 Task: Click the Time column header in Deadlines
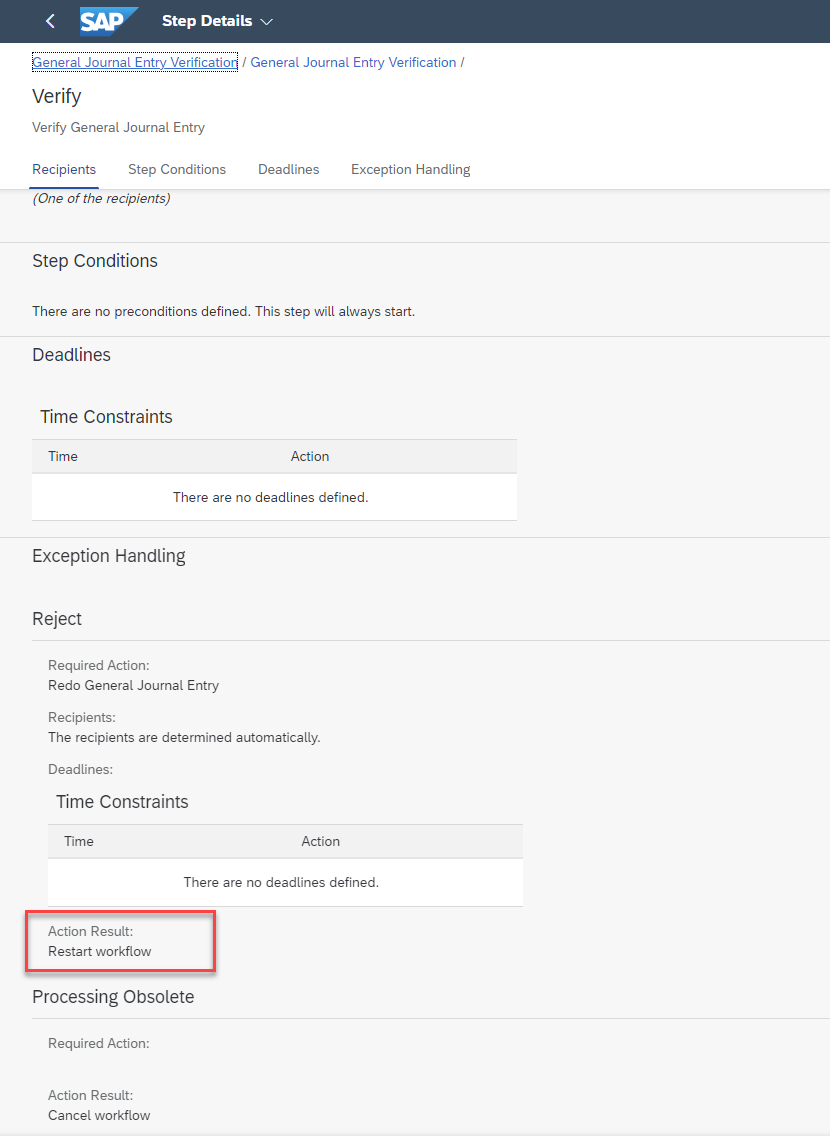tap(63, 456)
